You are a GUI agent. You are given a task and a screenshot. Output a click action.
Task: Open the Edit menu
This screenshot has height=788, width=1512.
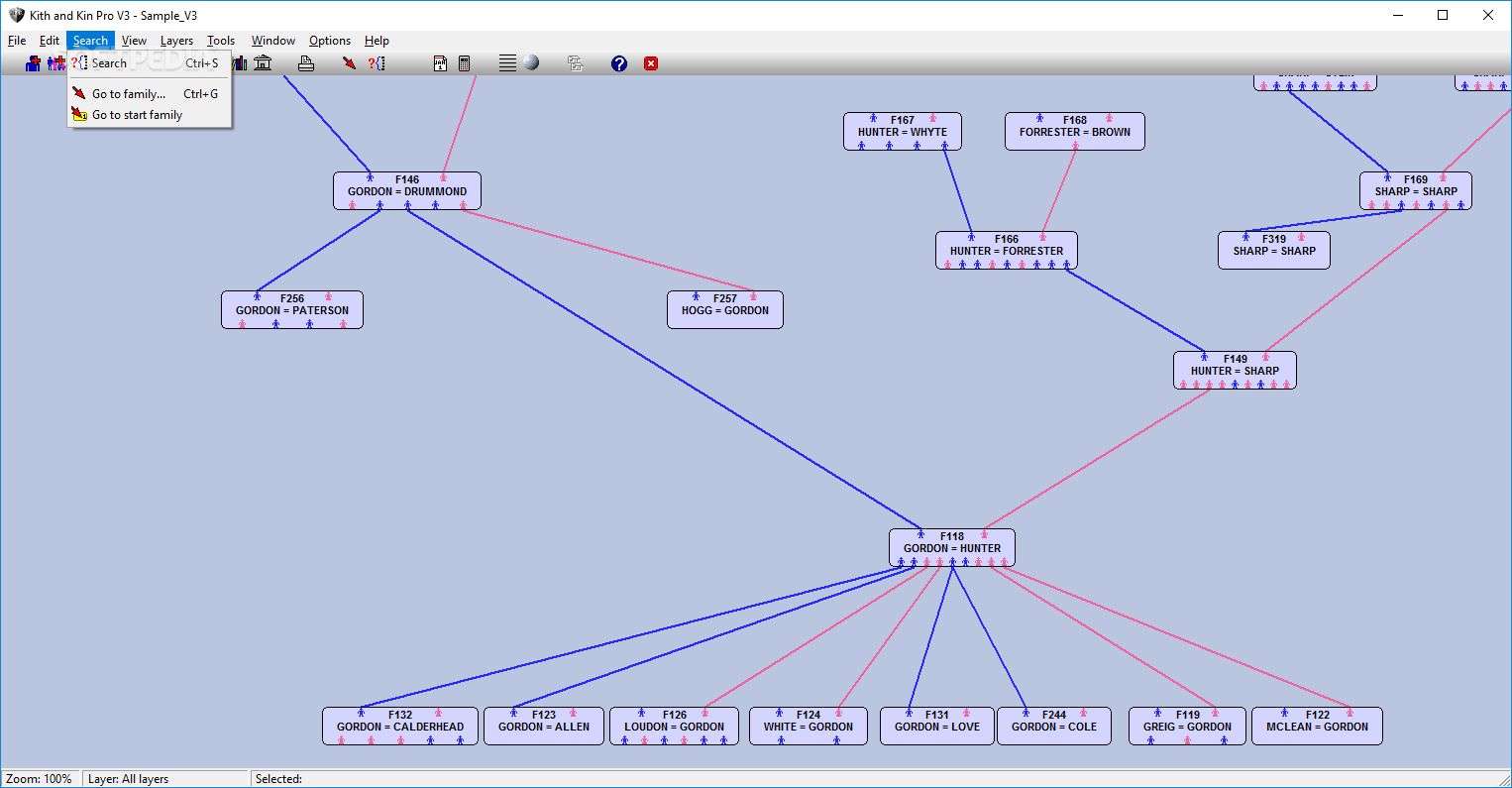50,41
